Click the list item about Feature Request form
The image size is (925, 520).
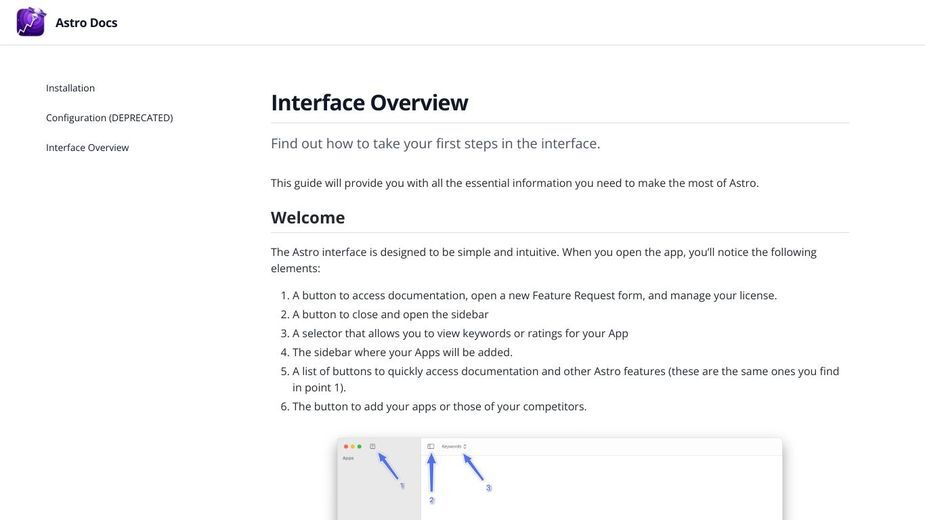[x=534, y=295]
